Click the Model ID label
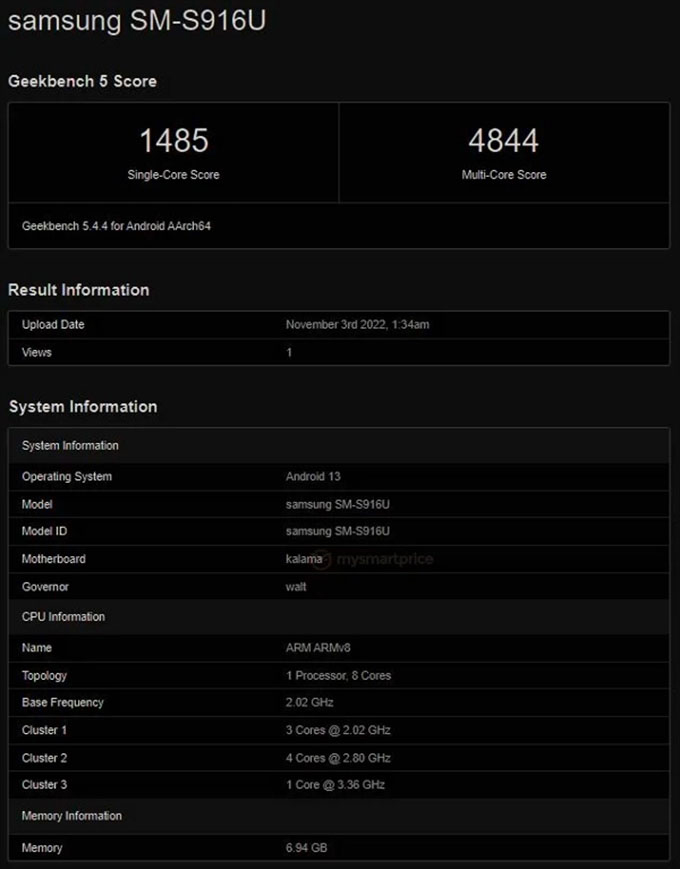Viewport: 680px width, 869px height. point(44,531)
